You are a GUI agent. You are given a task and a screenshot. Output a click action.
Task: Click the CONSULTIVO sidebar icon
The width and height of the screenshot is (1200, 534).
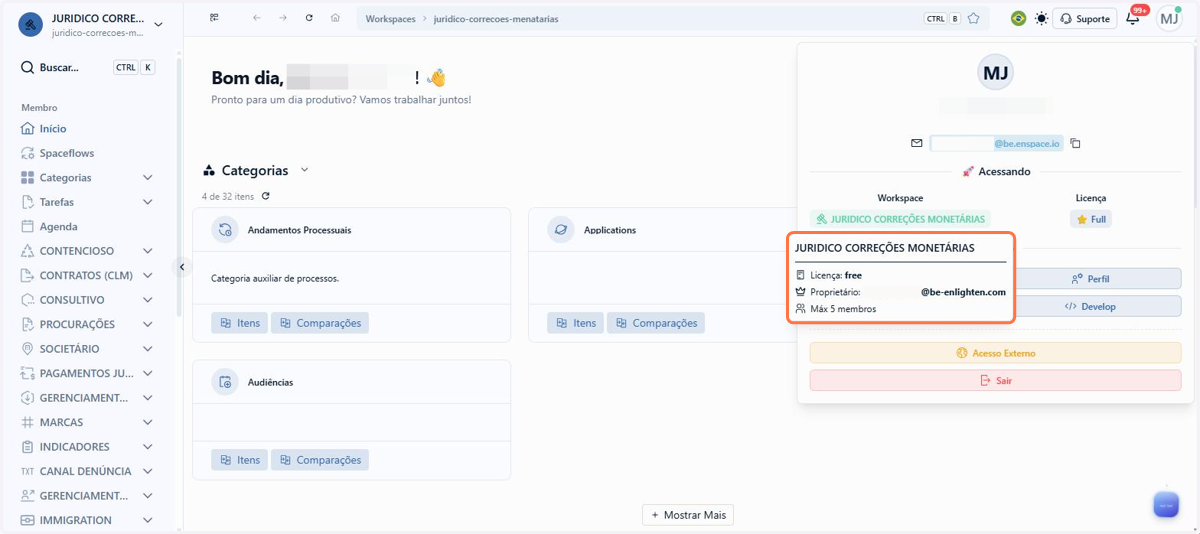(x=28, y=300)
